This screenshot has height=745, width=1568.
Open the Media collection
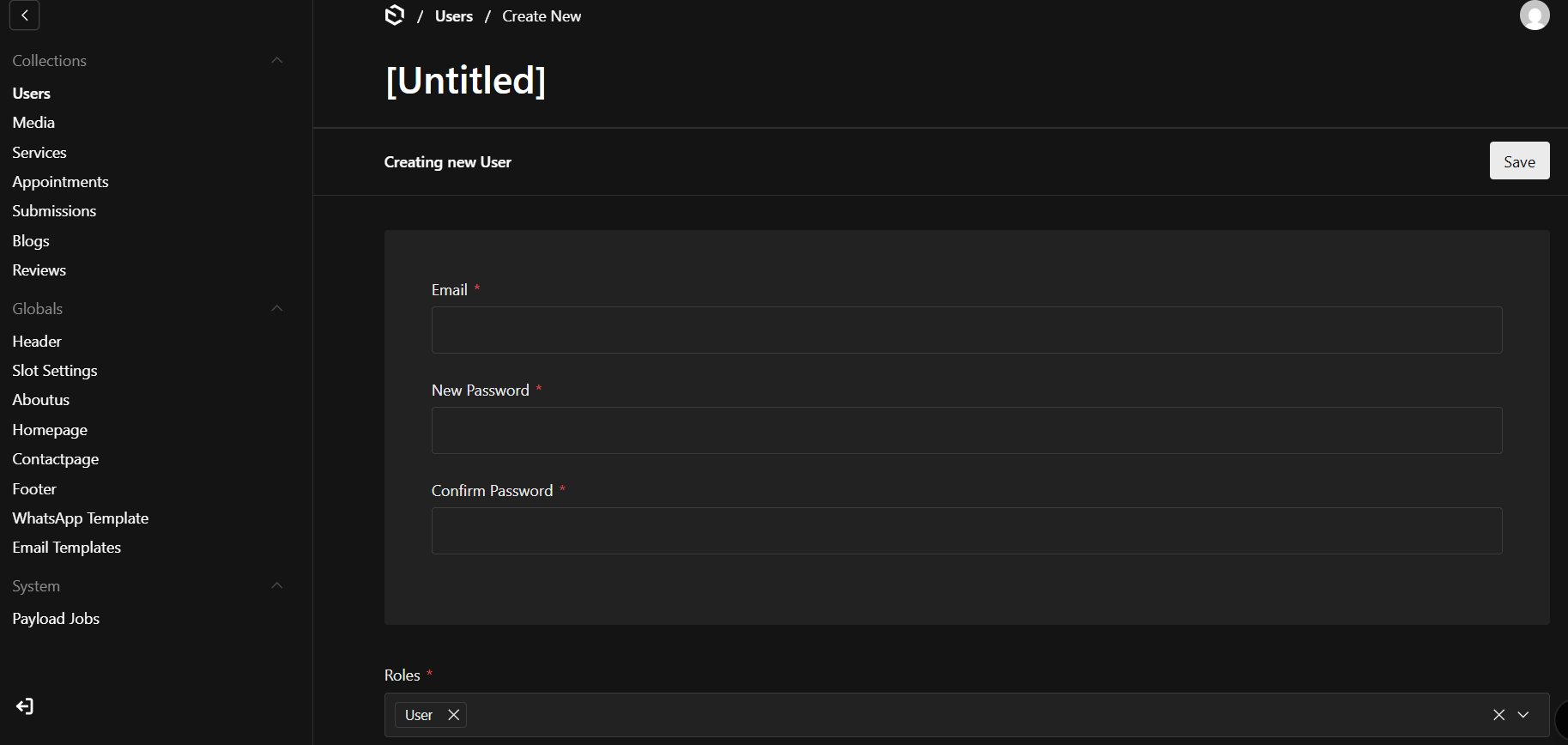[33, 123]
